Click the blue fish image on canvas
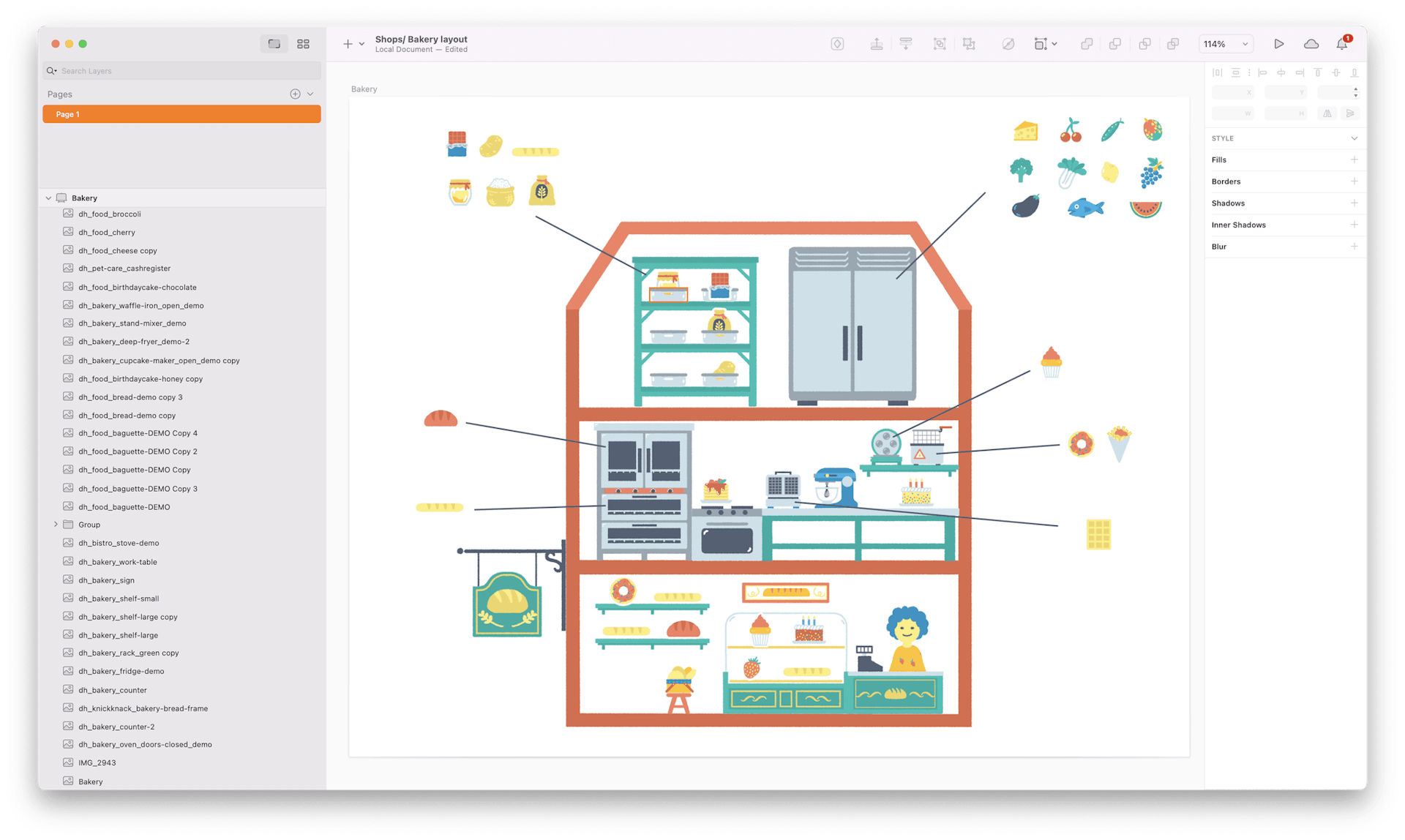Image resolution: width=1405 pixels, height=840 pixels. 1085,208
